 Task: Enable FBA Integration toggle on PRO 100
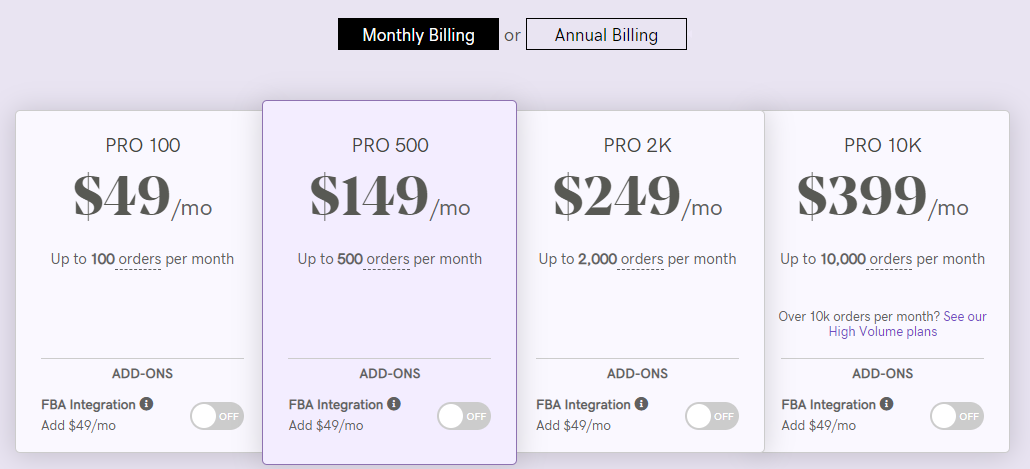tap(217, 416)
